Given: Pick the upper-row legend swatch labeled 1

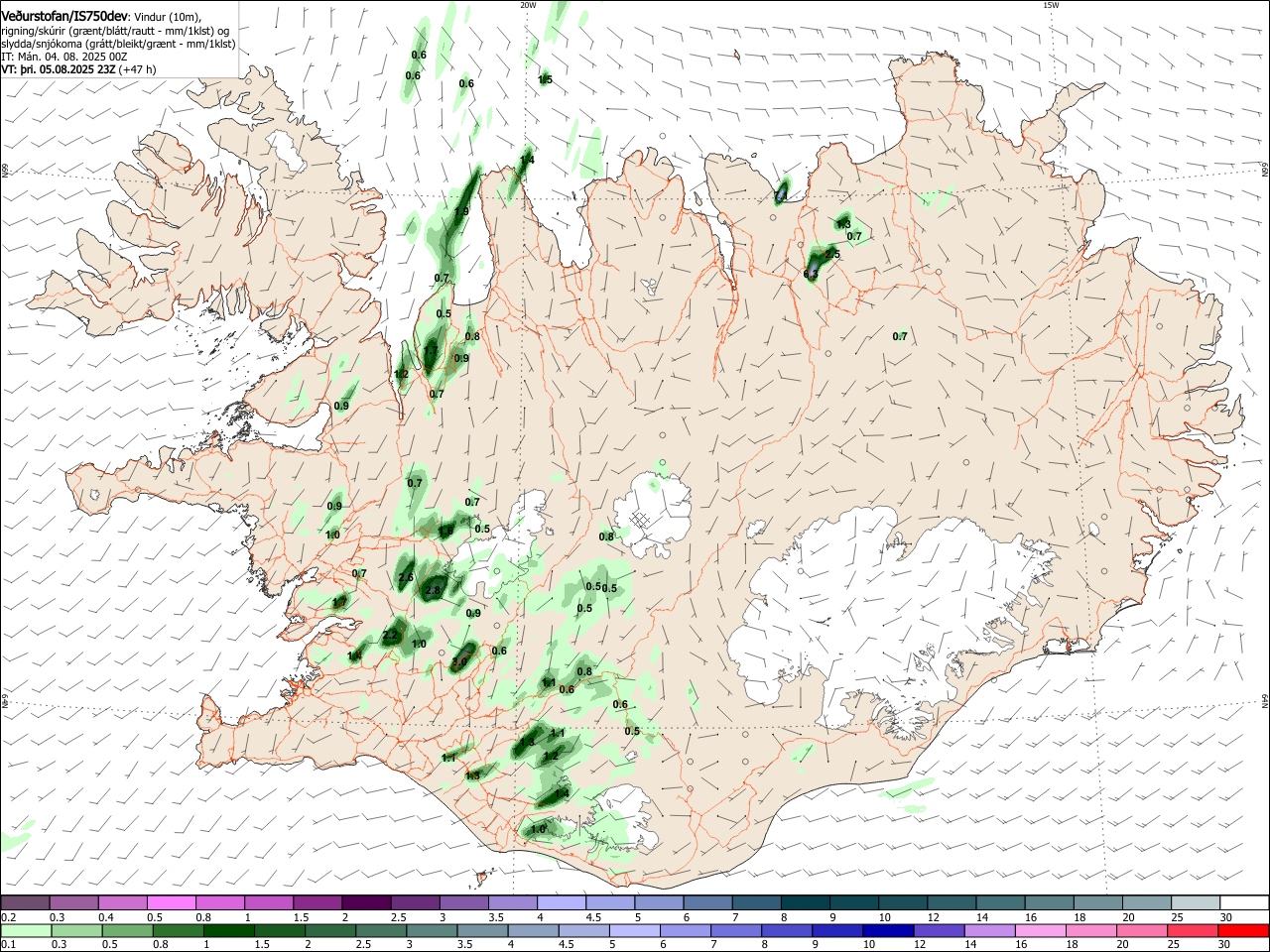Looking at the screenshot, I should tap(269, 902).
